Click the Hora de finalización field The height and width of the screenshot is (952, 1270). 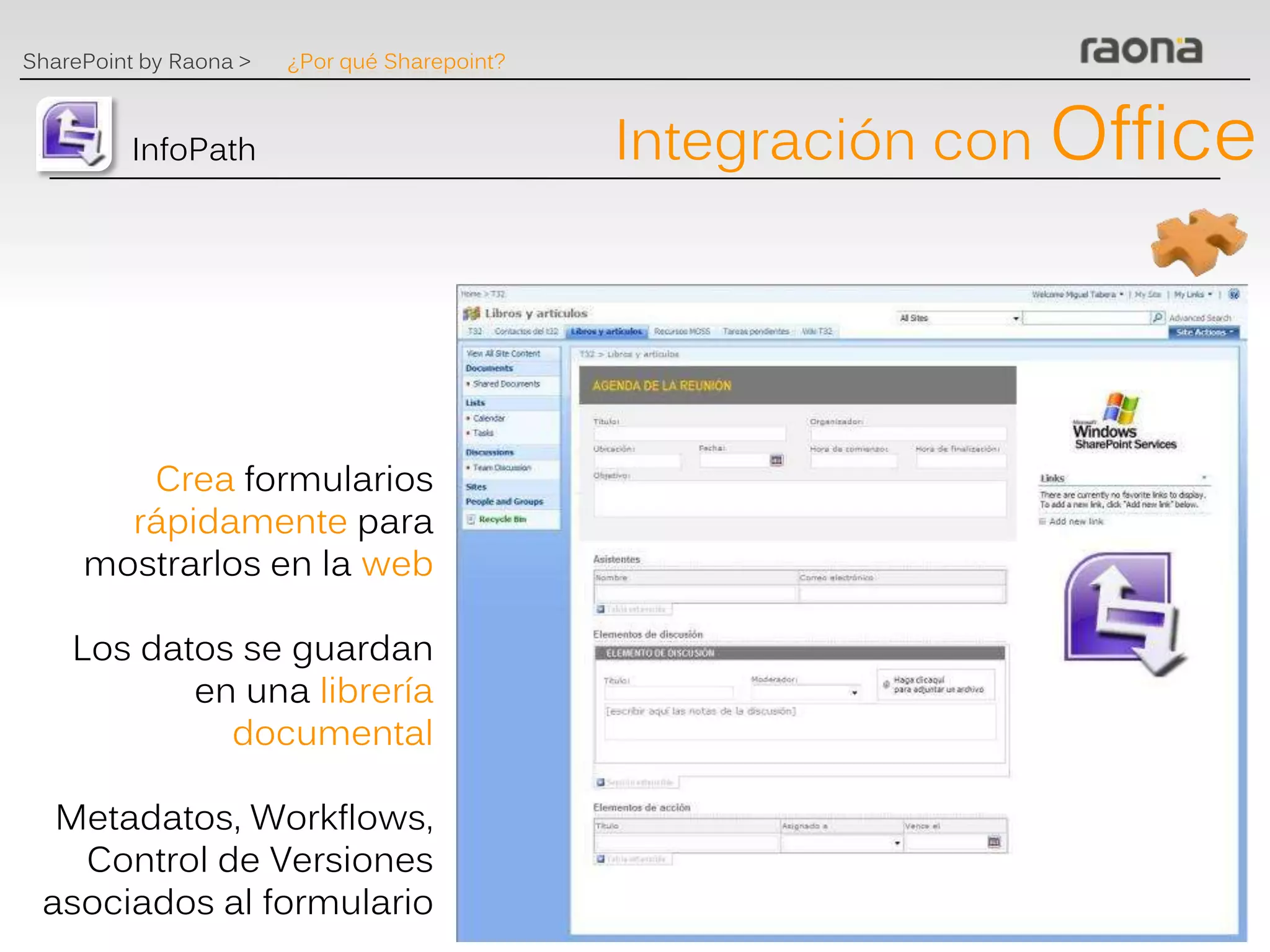[961, 461]
